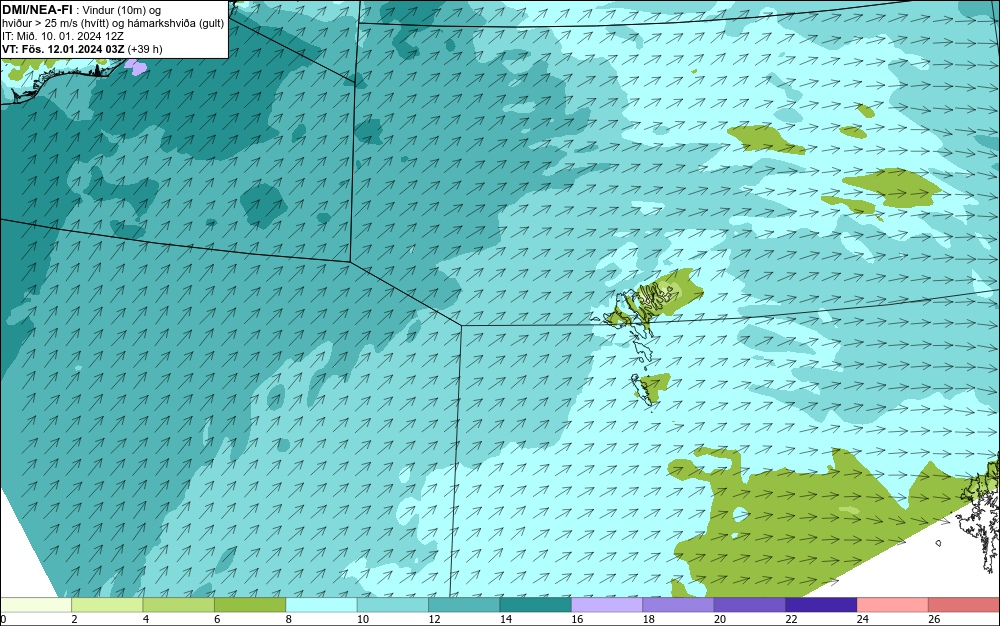Click the 18–20 m/s purple legend swatch
The image size is (1000, 626).
(679, 605)
